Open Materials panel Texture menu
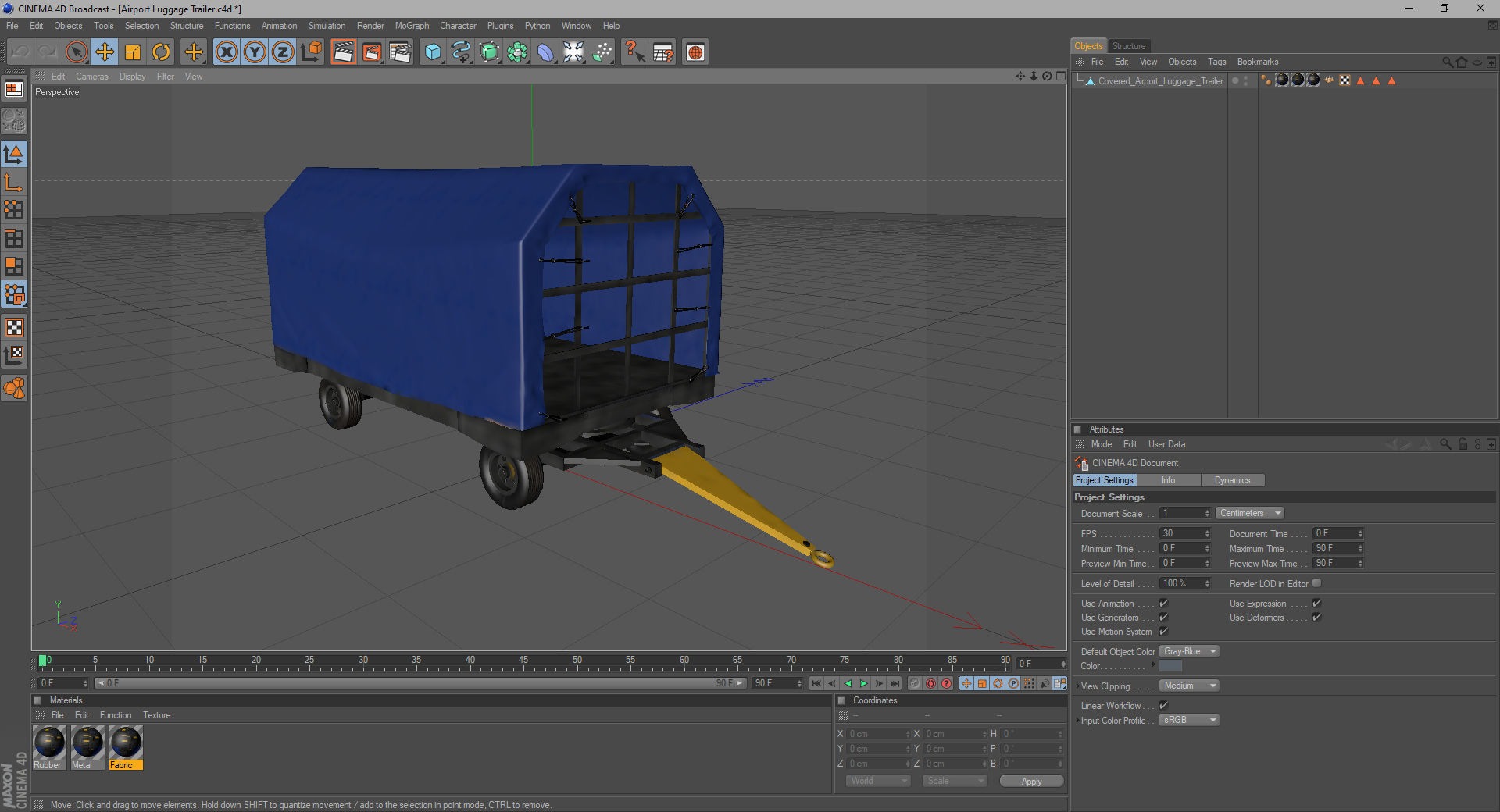The image size is (1500, 812). [156, 715]
